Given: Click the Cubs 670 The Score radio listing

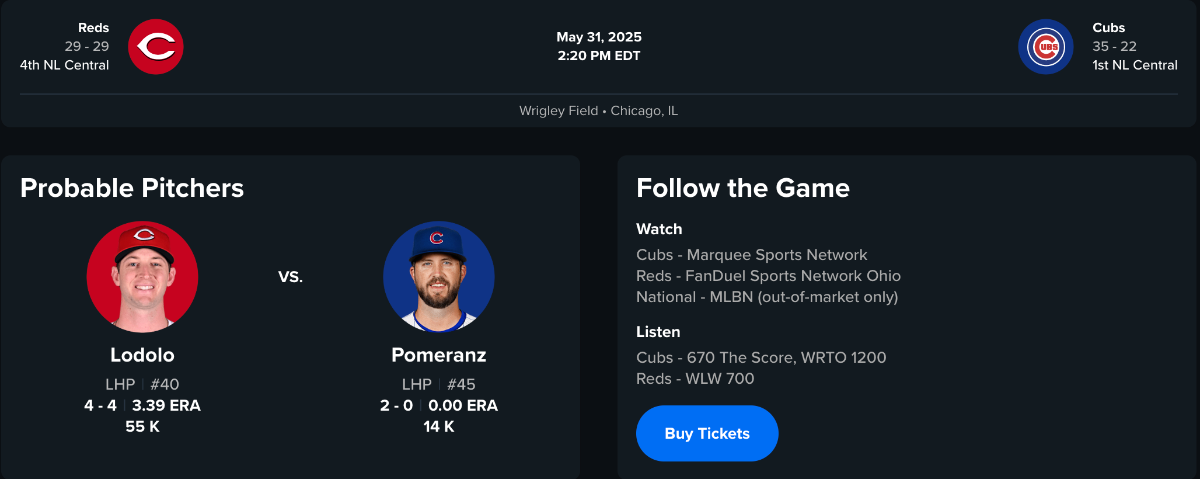Looking at the screenshot, I should point(761,358).
